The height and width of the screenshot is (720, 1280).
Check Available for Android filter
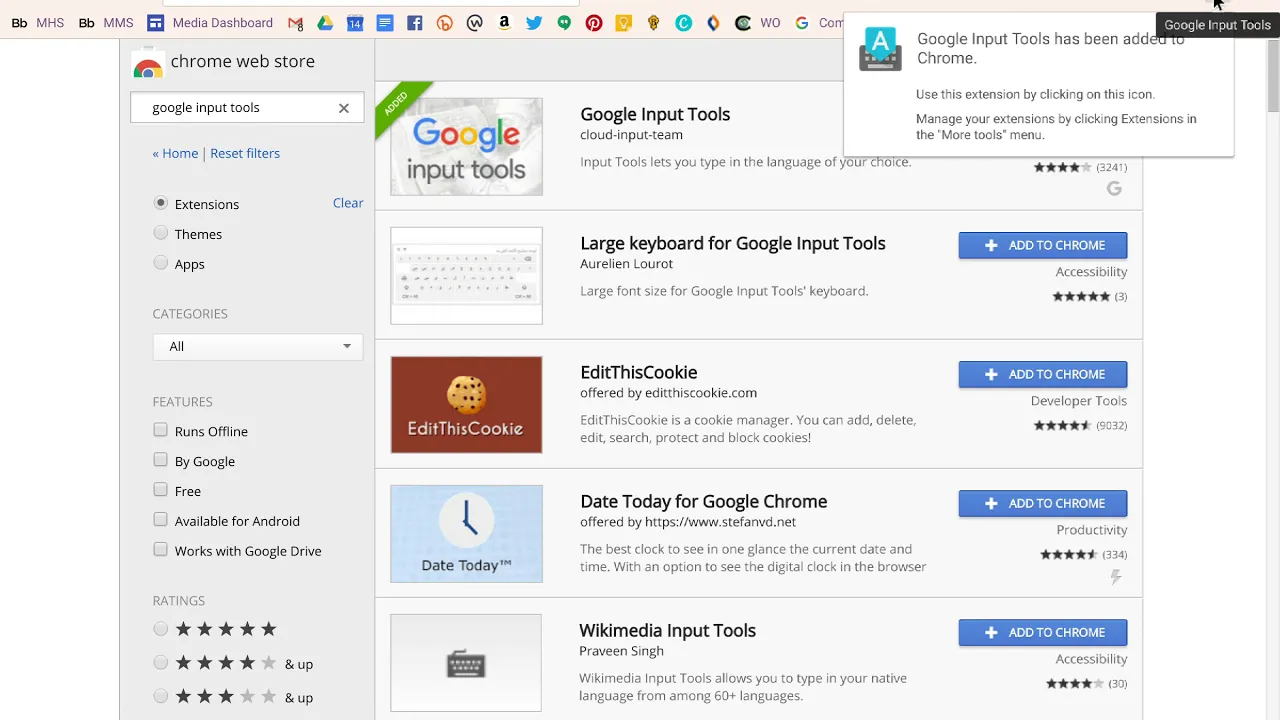pyautogui.click(x=160, y=520)
